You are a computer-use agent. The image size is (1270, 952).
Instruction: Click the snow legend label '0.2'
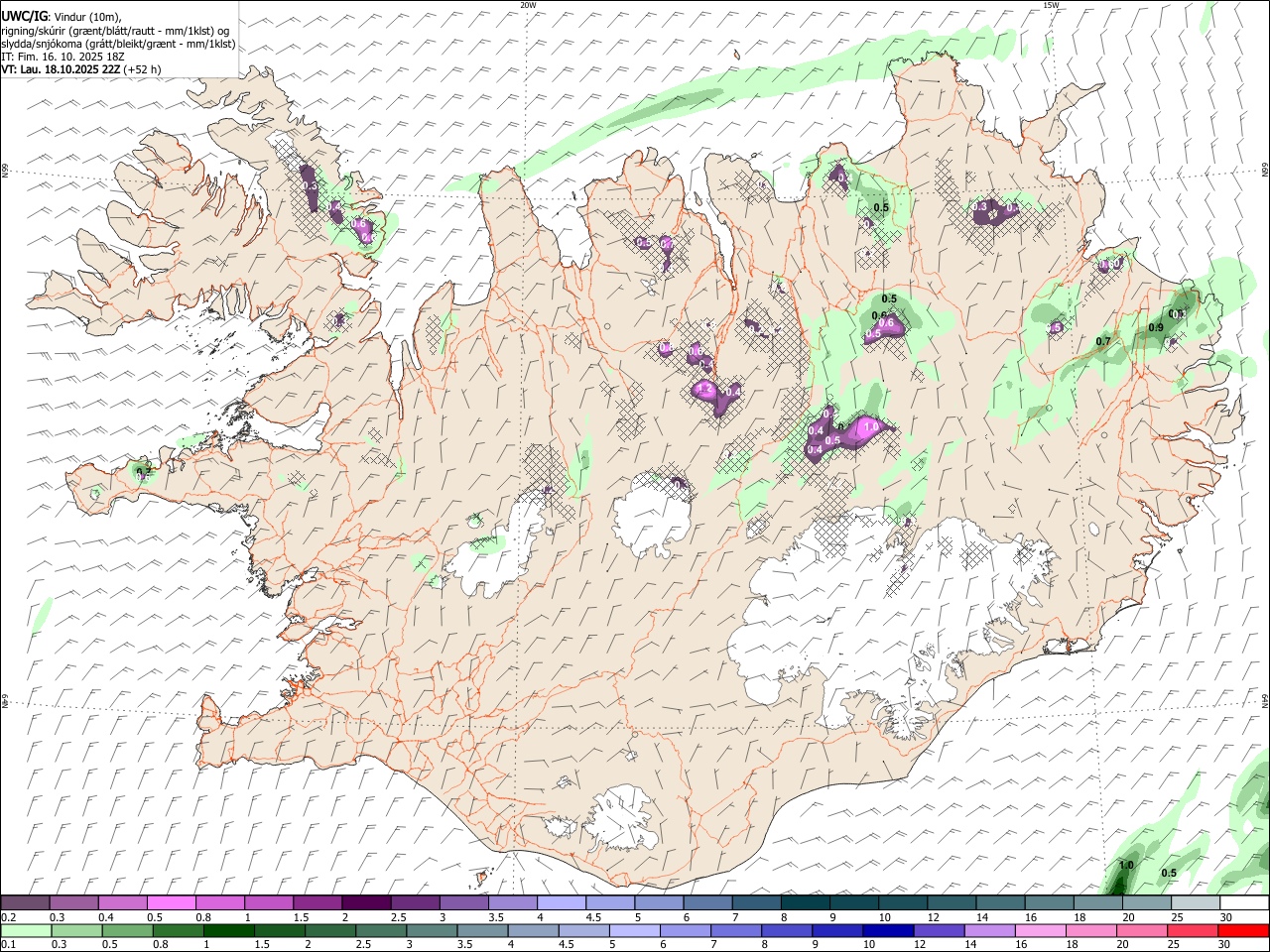8,917
